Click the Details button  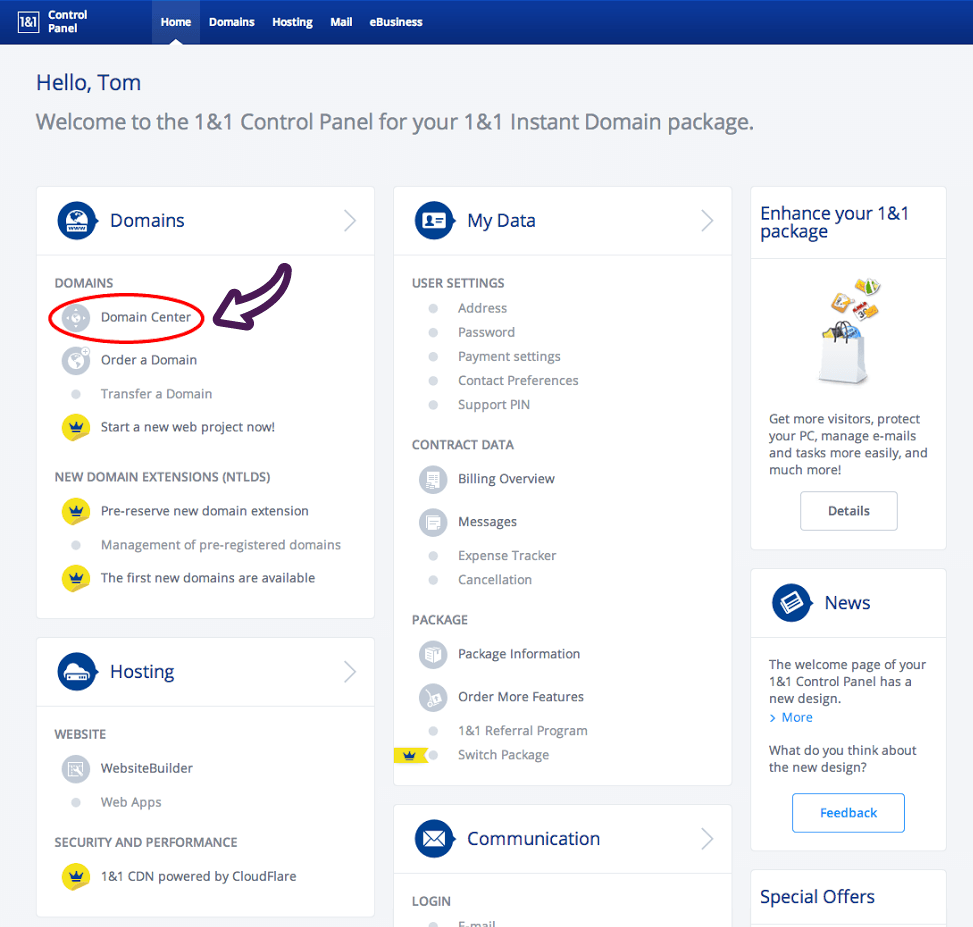pos(848,511)
